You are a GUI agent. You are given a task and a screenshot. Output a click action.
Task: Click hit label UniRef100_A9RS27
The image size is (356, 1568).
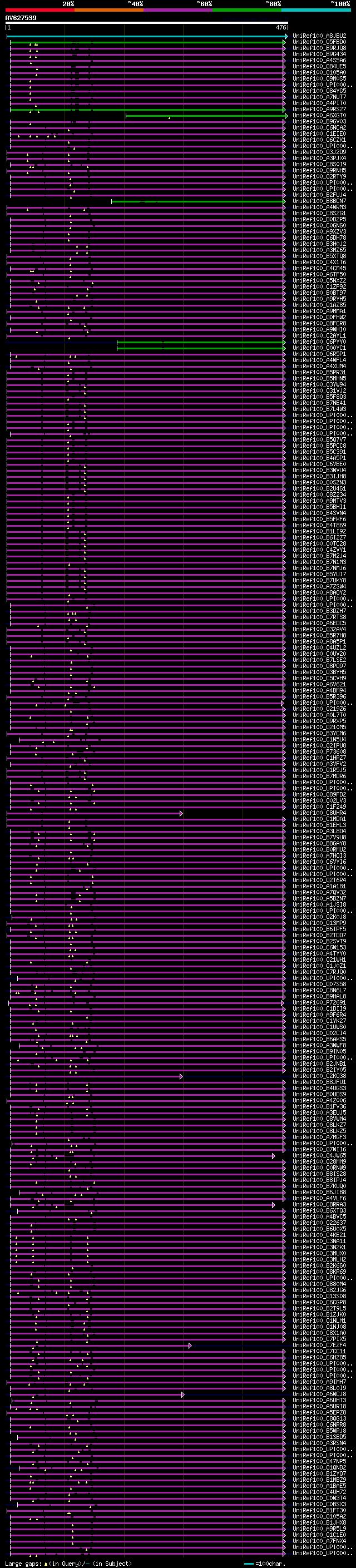(x=319, y=110)
